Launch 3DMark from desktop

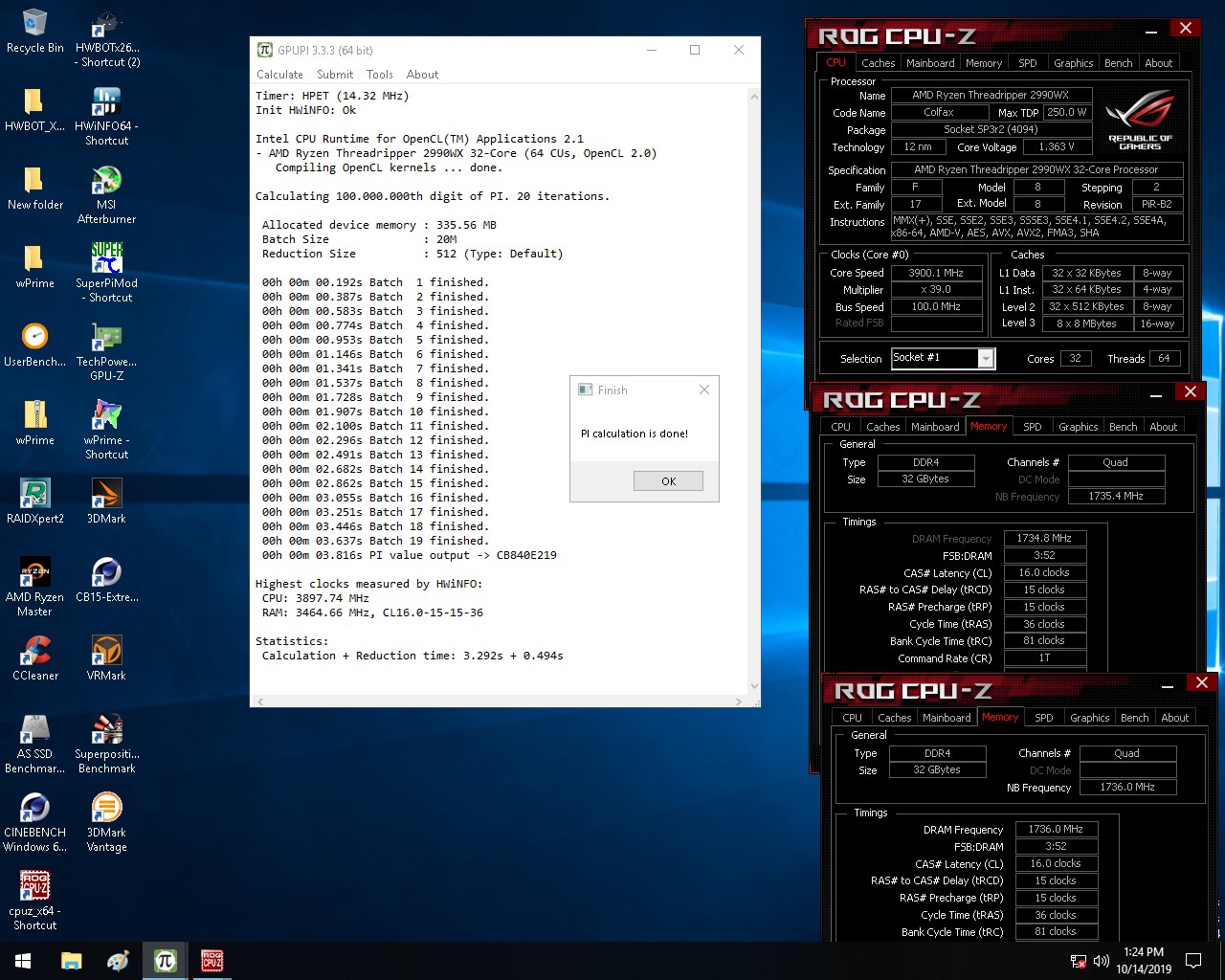(x=106, y=502)
